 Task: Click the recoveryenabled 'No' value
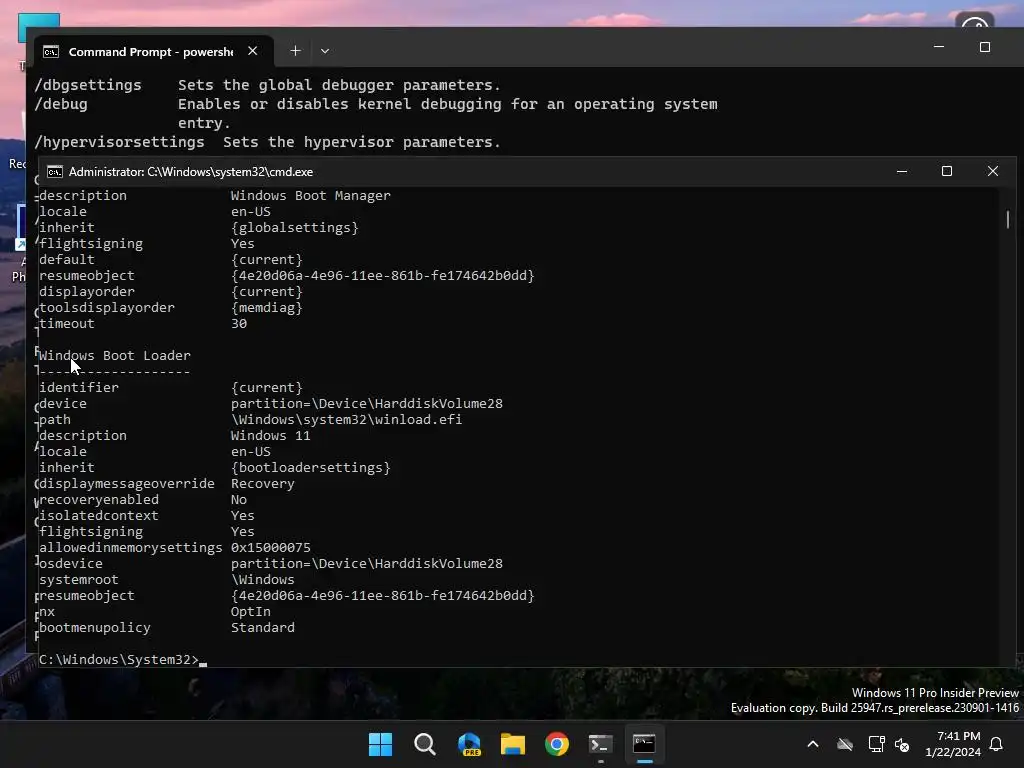[239, 500]
